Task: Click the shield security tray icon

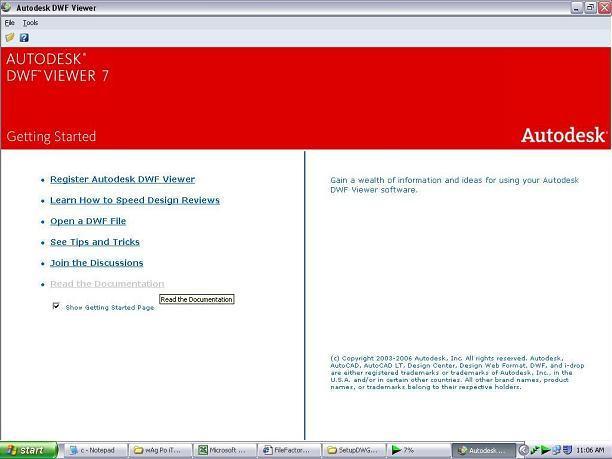Action: click(x=568, y=450)
